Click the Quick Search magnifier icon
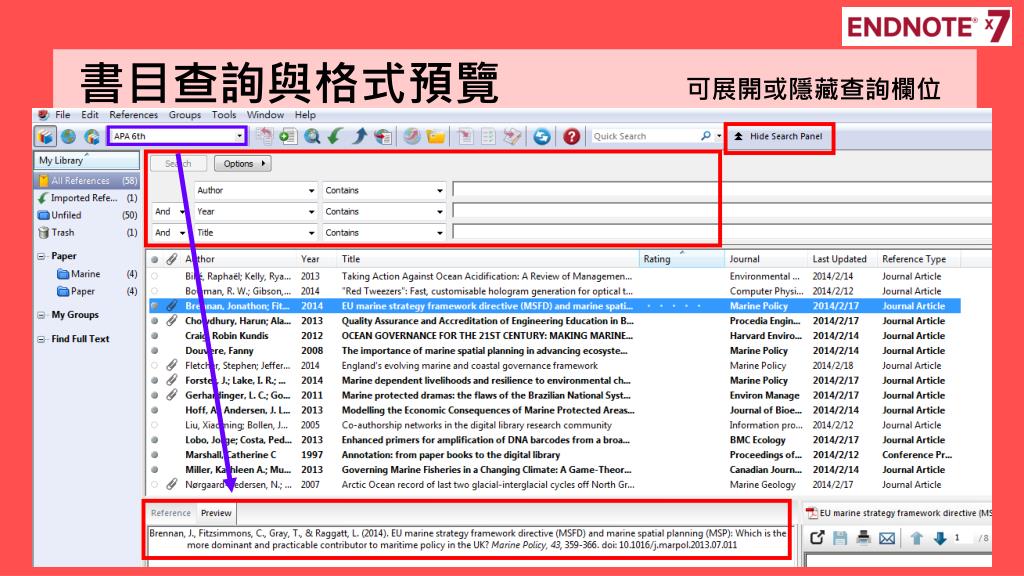 (706, 136)
